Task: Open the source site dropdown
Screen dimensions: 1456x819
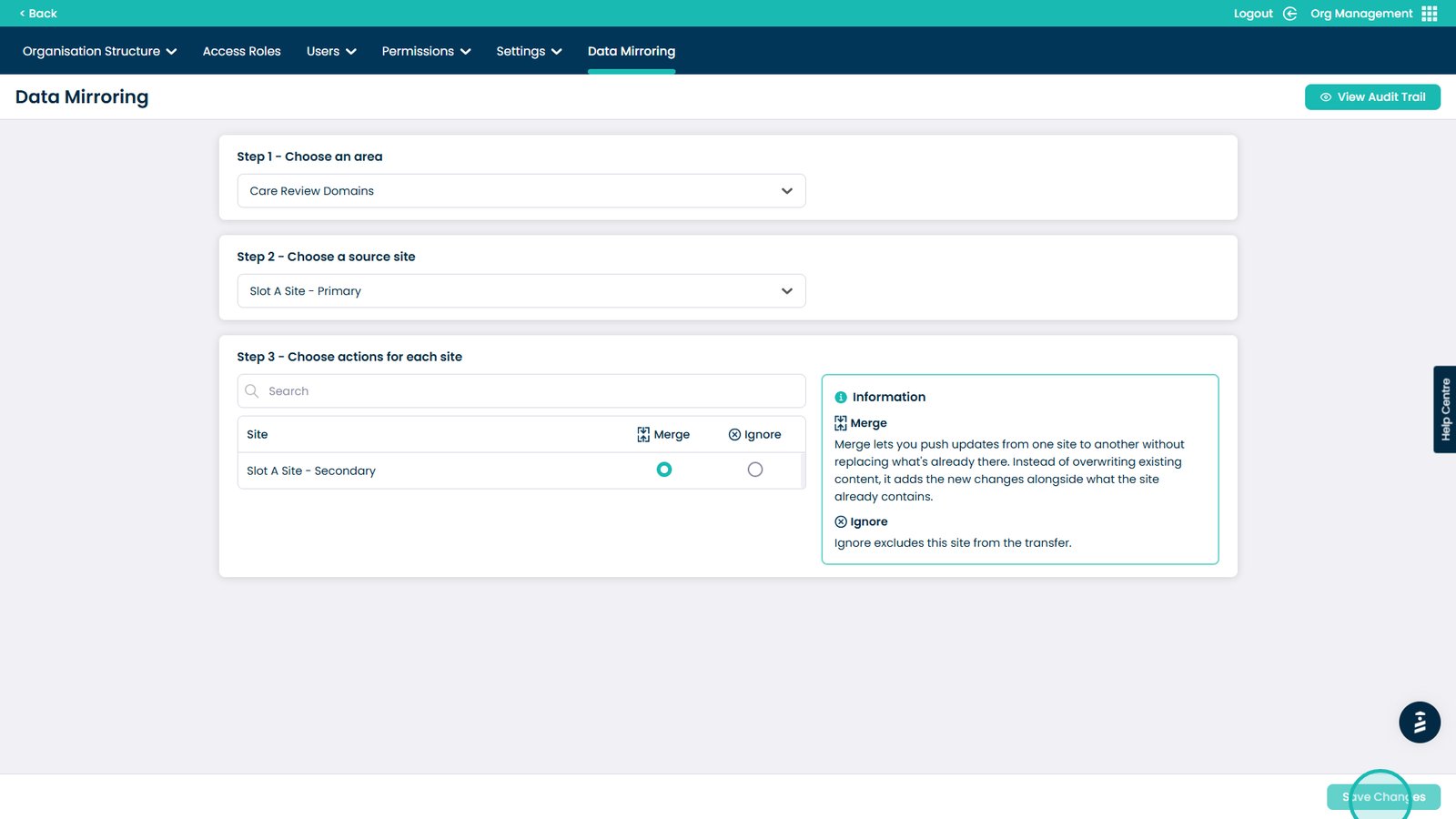Action: click(521, 291)
